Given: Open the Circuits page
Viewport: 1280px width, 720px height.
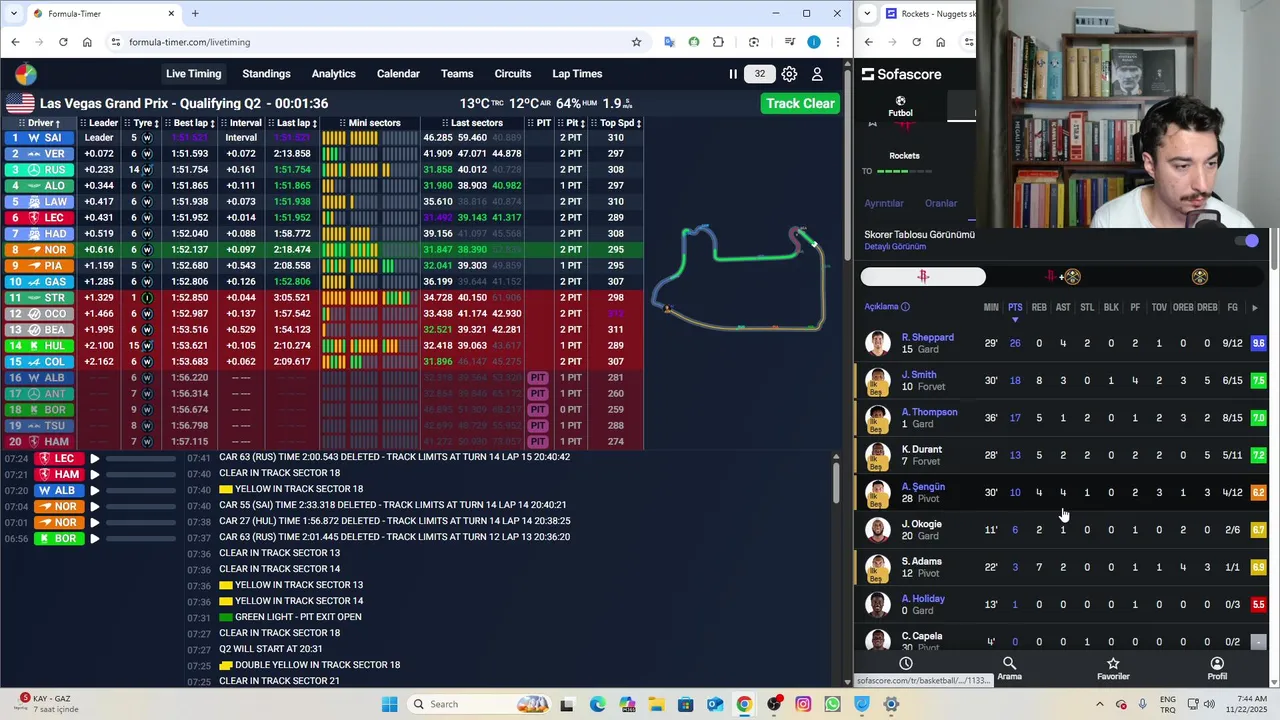Looking at the screenshot, I should pos(513,74).
